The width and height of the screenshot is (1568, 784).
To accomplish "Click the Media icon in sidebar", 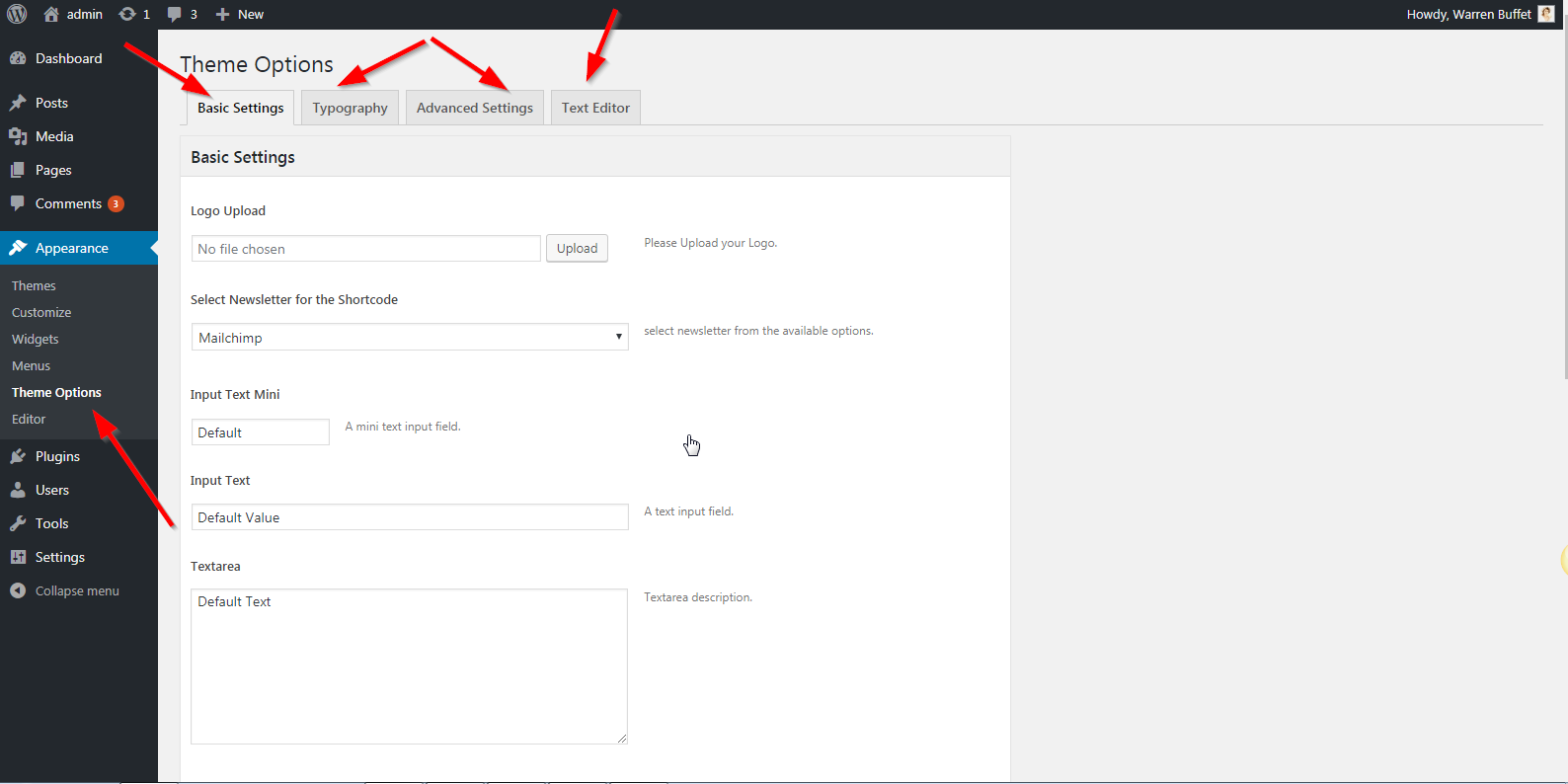I will [18, 136].
